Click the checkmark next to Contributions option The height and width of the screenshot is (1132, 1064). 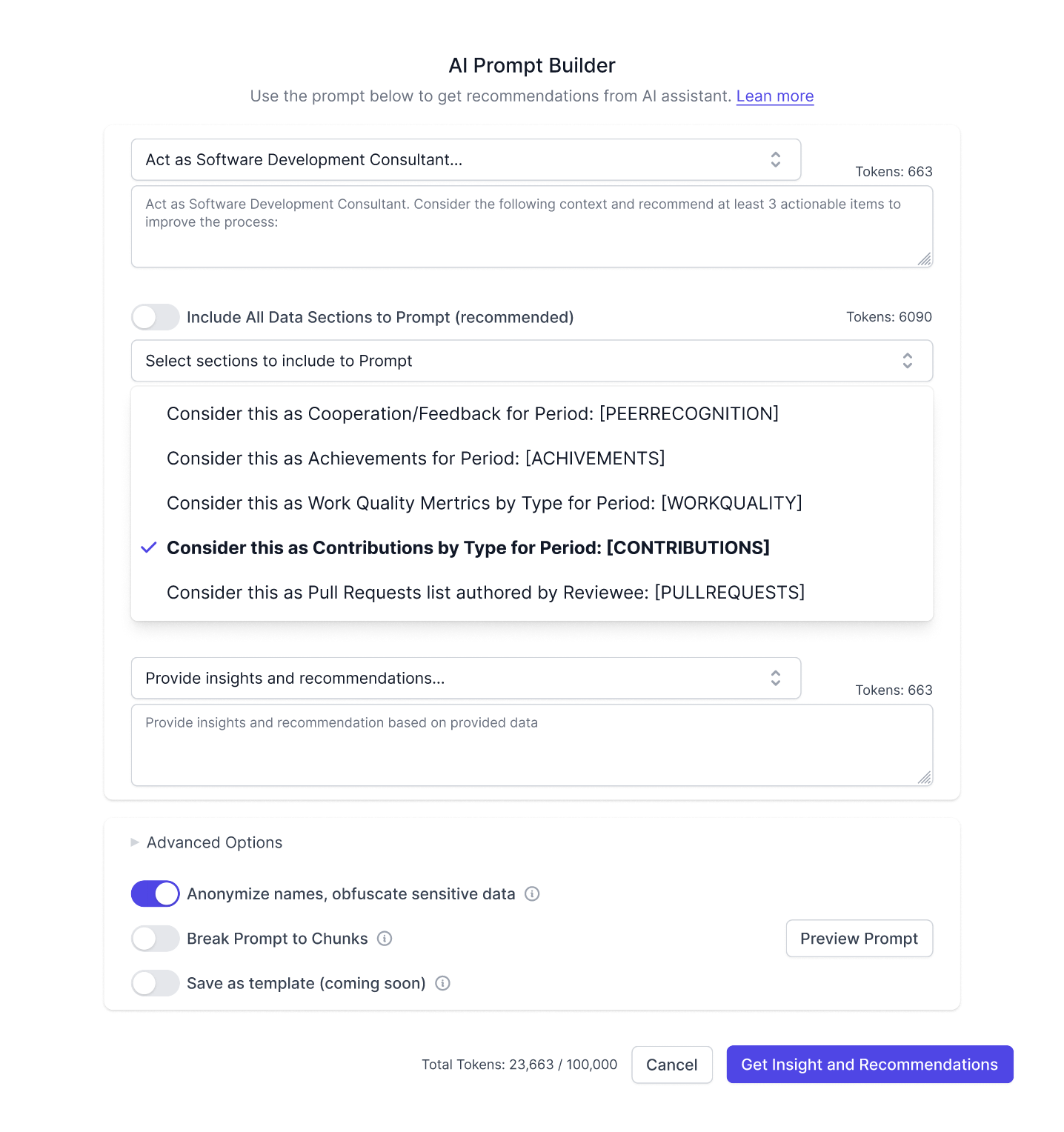pyautogui.click(x=149, y=547)
